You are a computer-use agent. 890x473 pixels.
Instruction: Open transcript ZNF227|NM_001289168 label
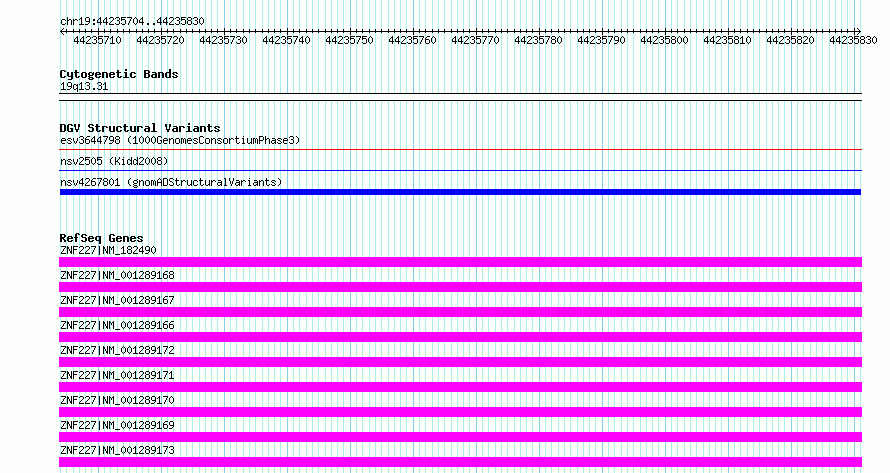117,275
